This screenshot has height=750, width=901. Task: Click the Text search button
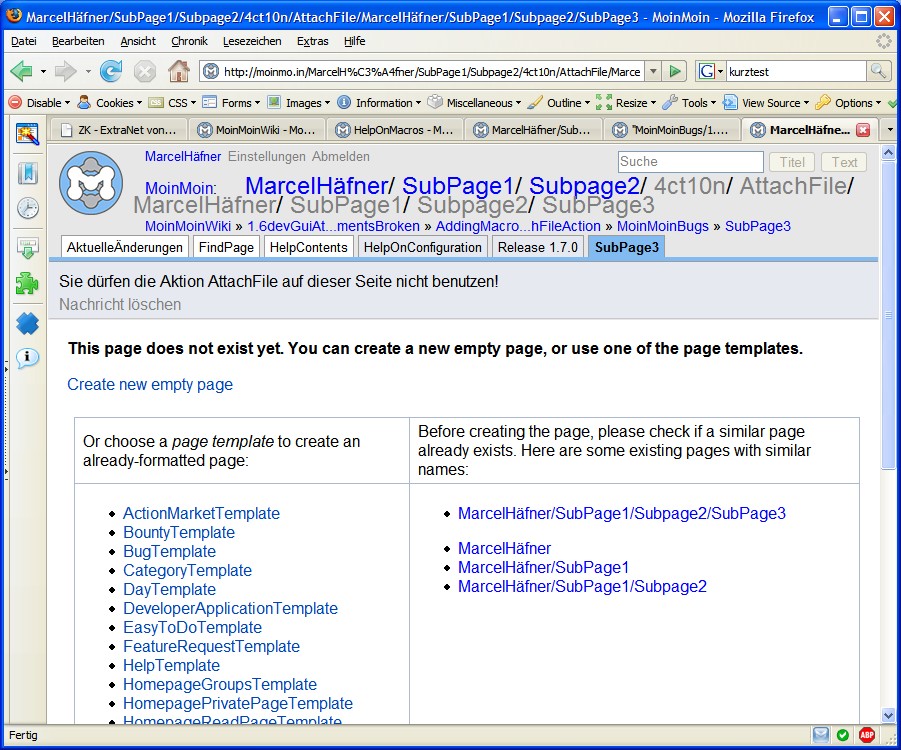tap(844, 162)
